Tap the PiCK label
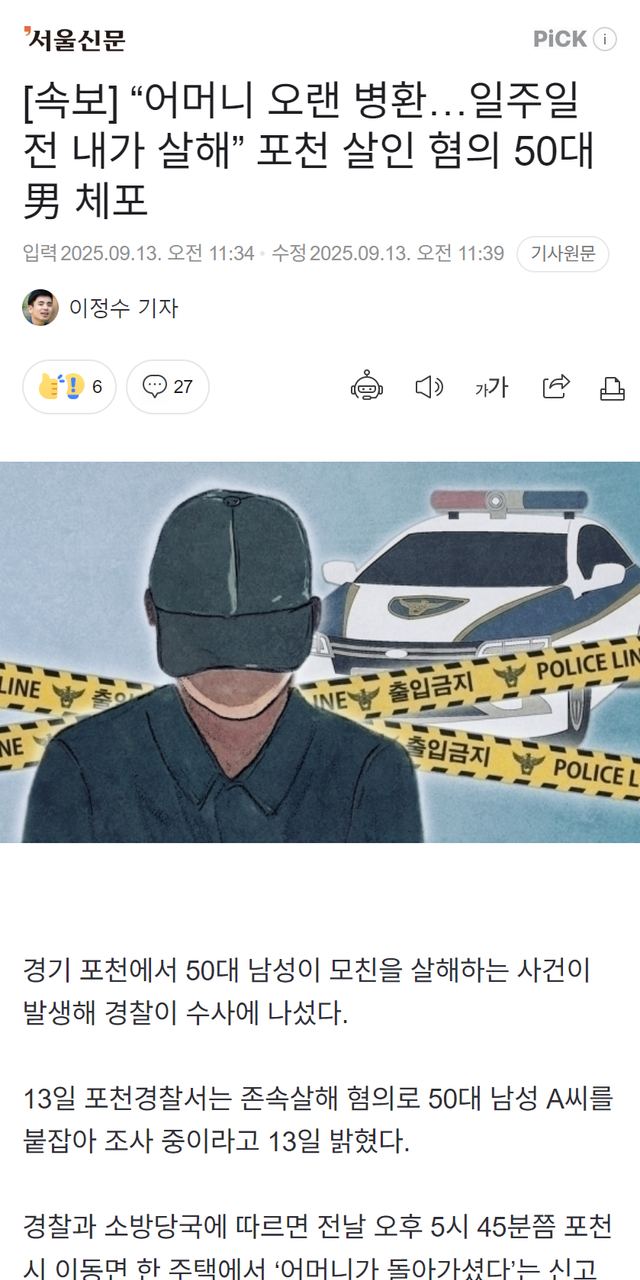Screen dimensions: 640x1280 [x=560, y=39]
